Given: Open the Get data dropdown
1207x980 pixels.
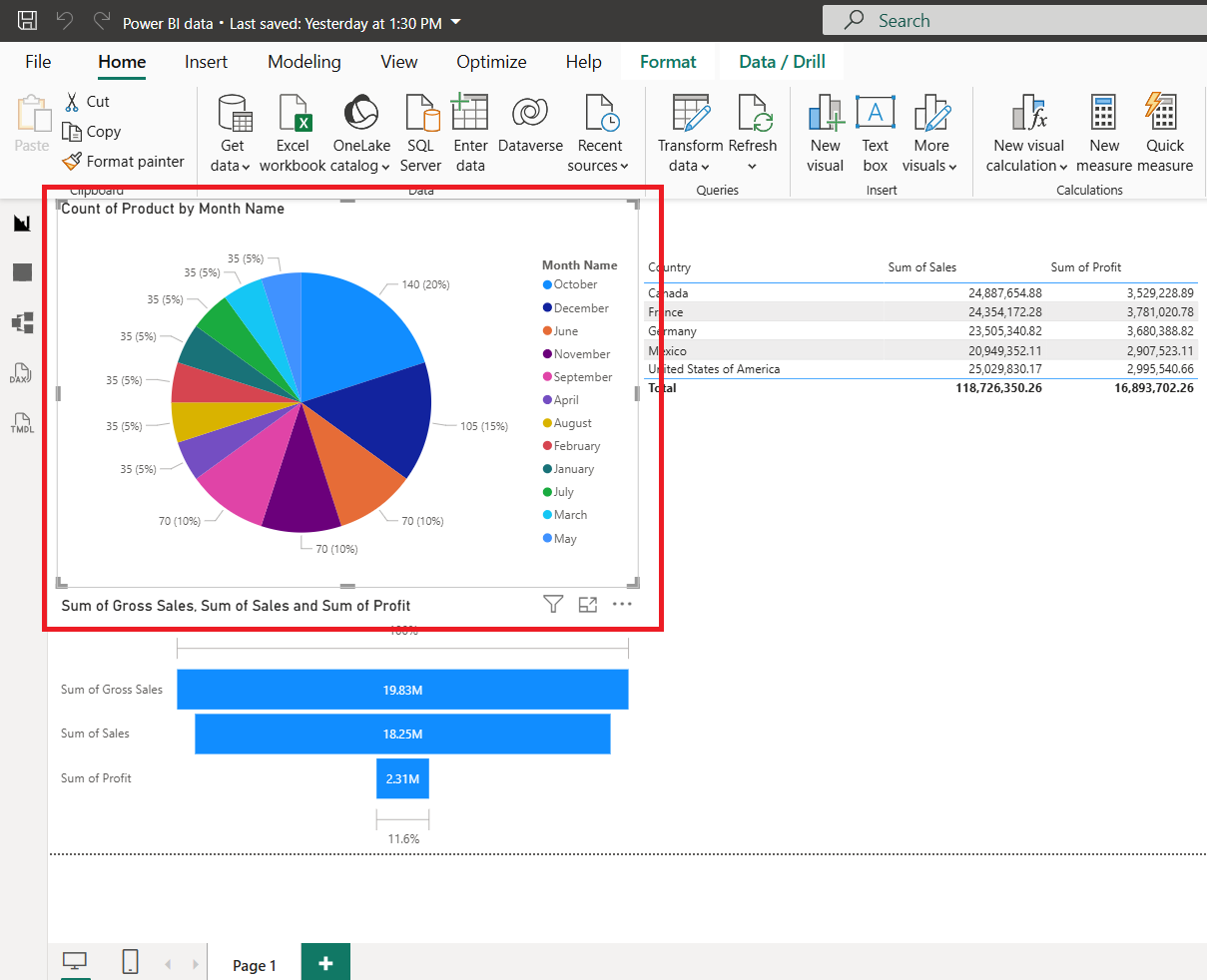Looking at the screenshot, I should [x=232, y=134].
